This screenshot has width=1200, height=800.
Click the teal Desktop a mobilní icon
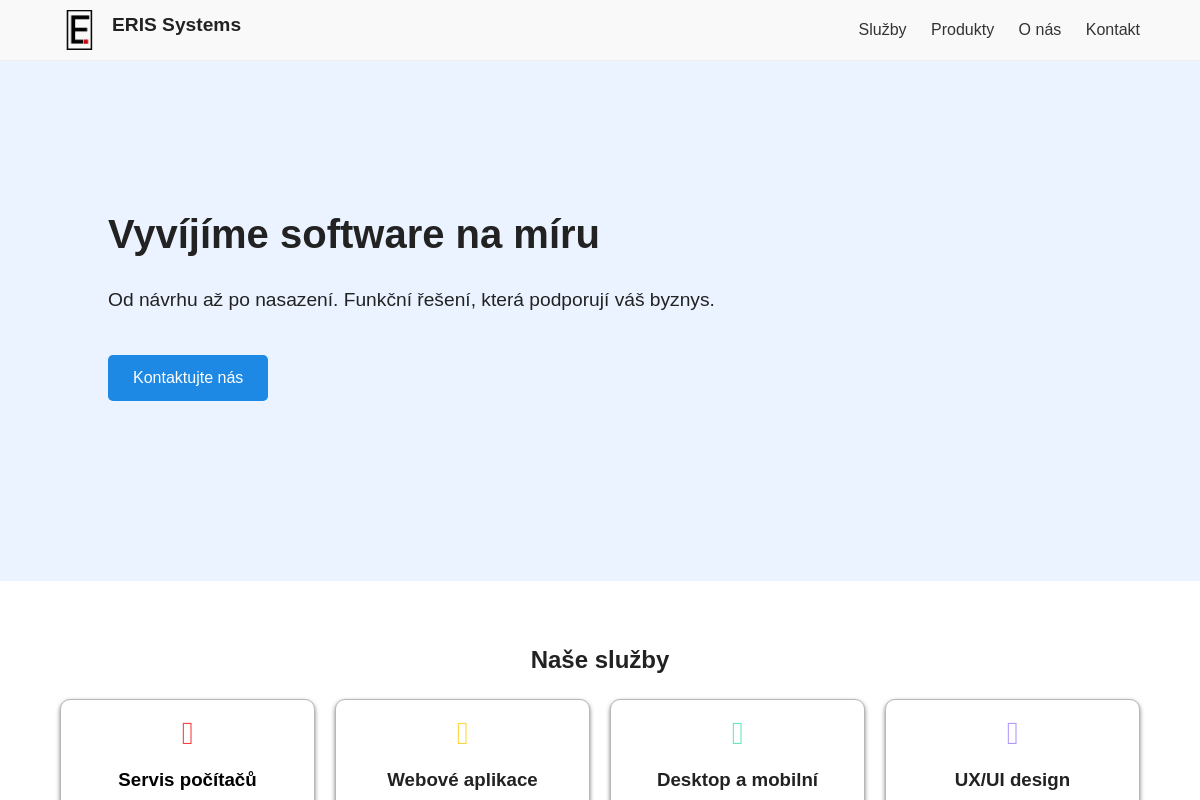coord(737,734)
